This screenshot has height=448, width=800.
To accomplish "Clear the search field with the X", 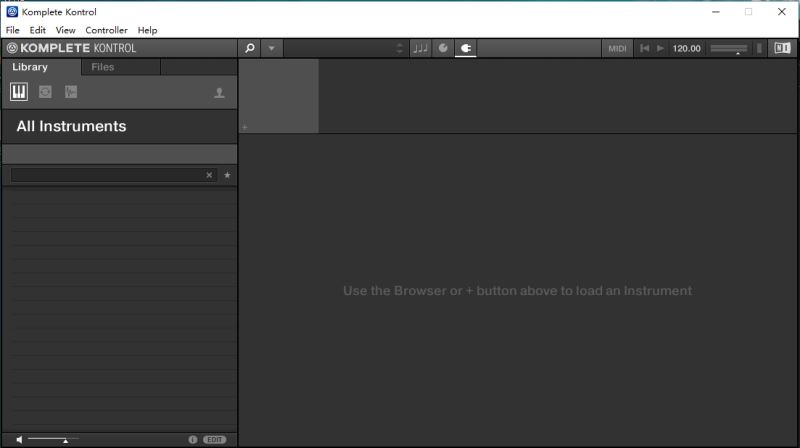I will [209, 175].
